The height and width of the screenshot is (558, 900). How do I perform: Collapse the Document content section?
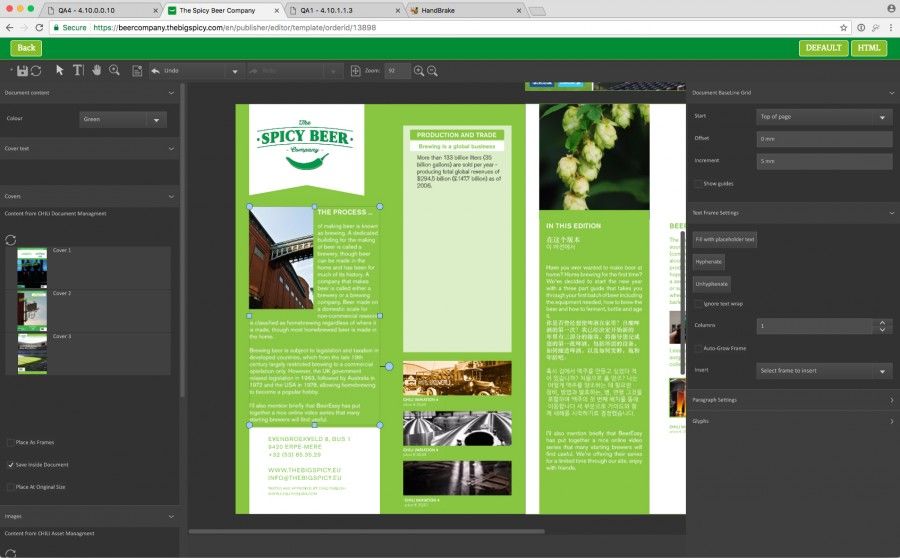coord(171,92)
